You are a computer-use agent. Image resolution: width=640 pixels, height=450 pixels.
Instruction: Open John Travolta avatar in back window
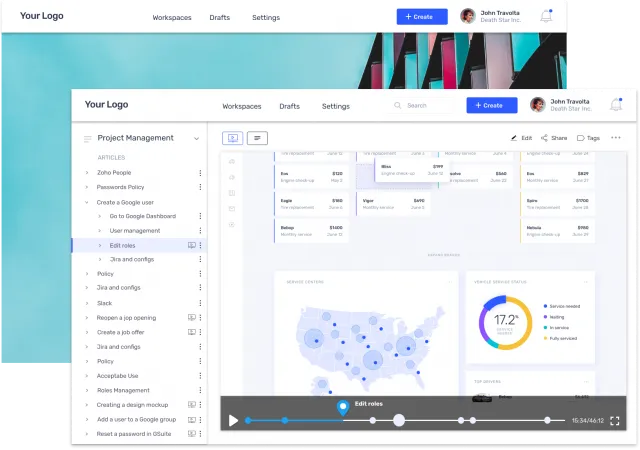(x=468, y=16)
